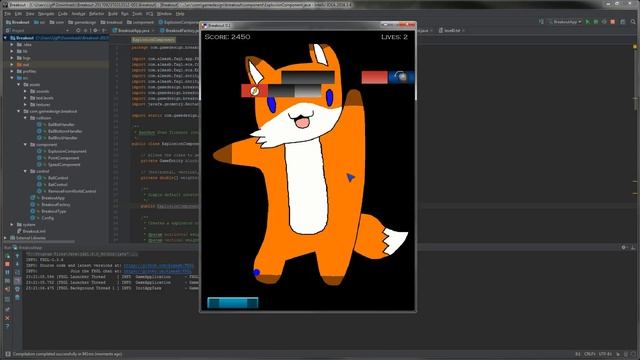
Task: Expand the sounds folder
Action: click(25, 91)
